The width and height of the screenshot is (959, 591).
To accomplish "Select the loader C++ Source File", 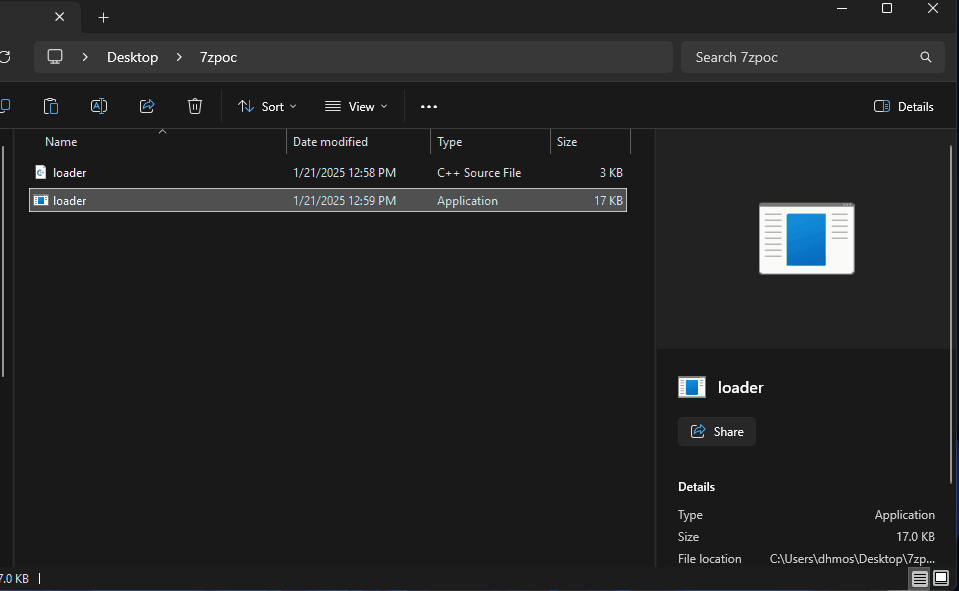I will click(x=328, y=173).
